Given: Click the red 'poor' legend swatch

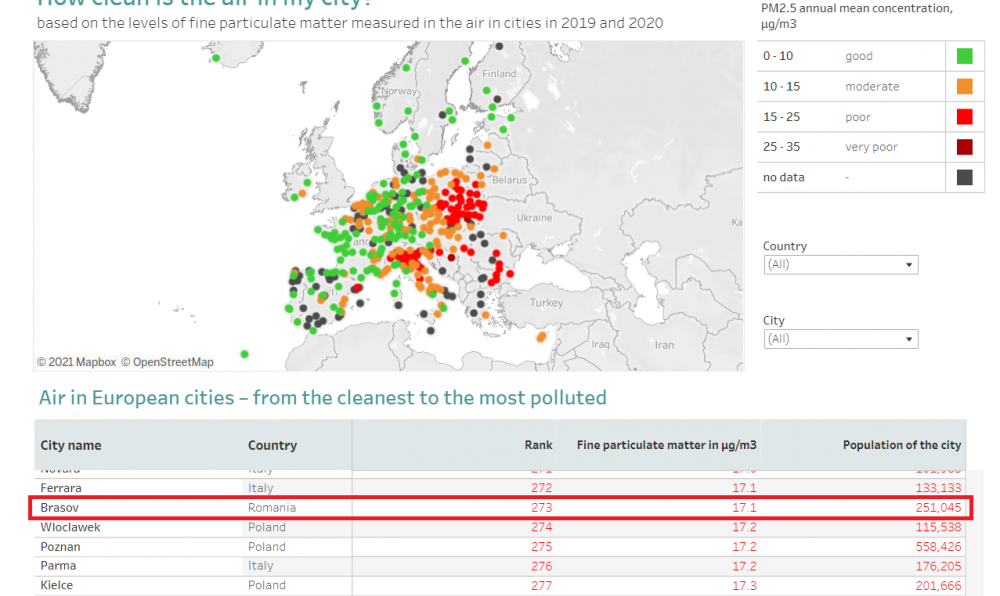Looking at the screenshot, I should pyautogui.click(x=964, y=117).
